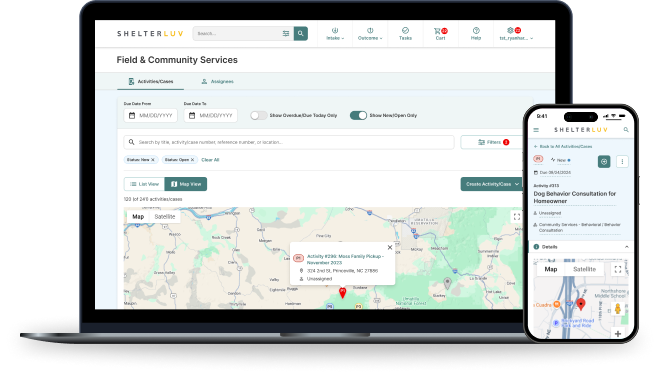Select Map type on phone map

pos(551,269)
